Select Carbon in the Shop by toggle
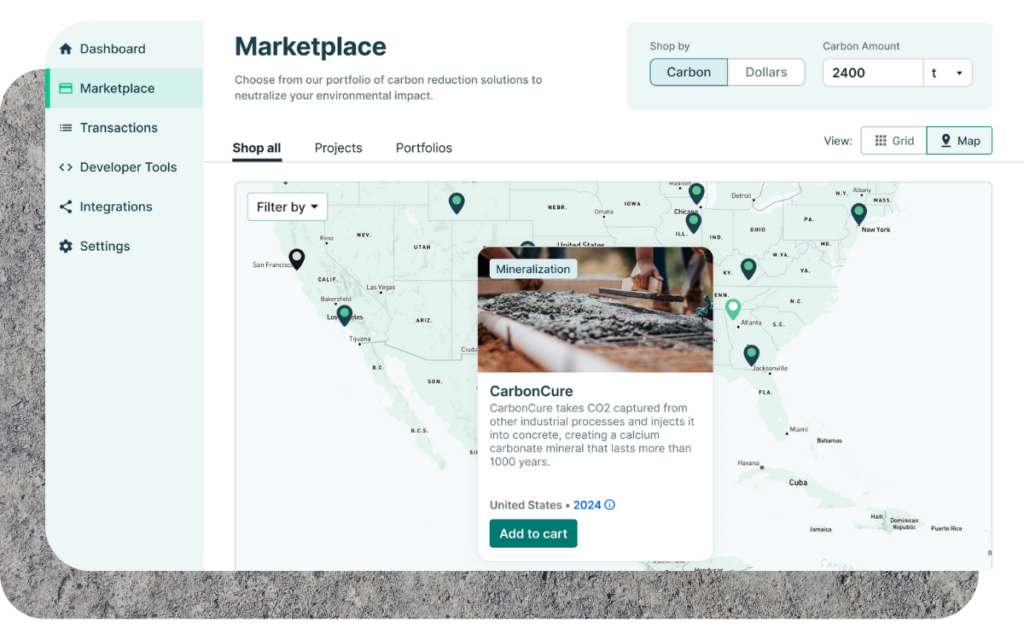This screenshot has width=1024, height=640. pos(688,72)
